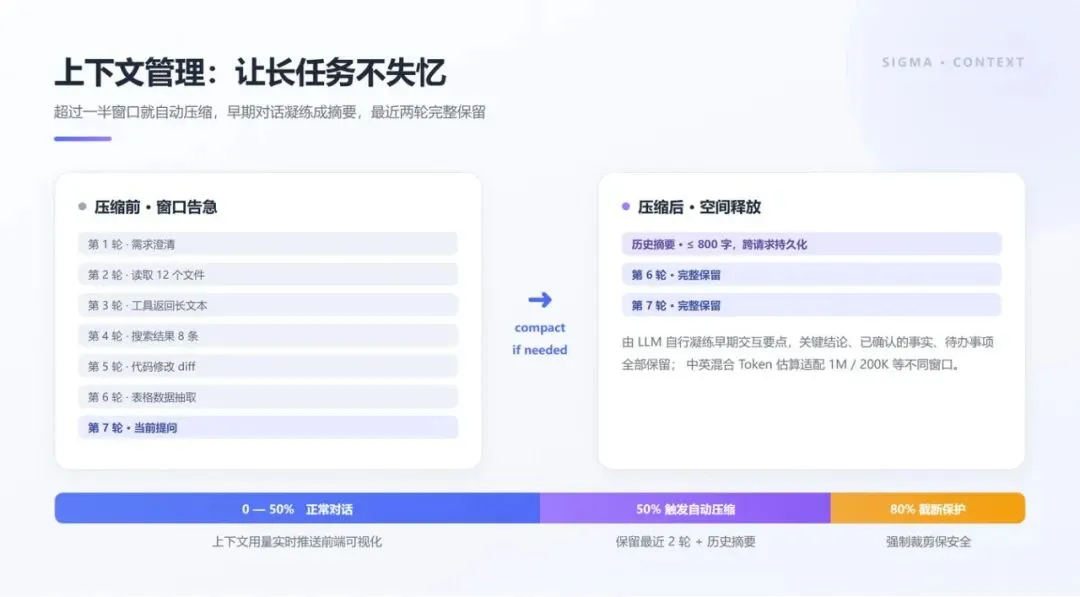Click the 50% 触发自动压缩 bar segment

click(685, 509)
